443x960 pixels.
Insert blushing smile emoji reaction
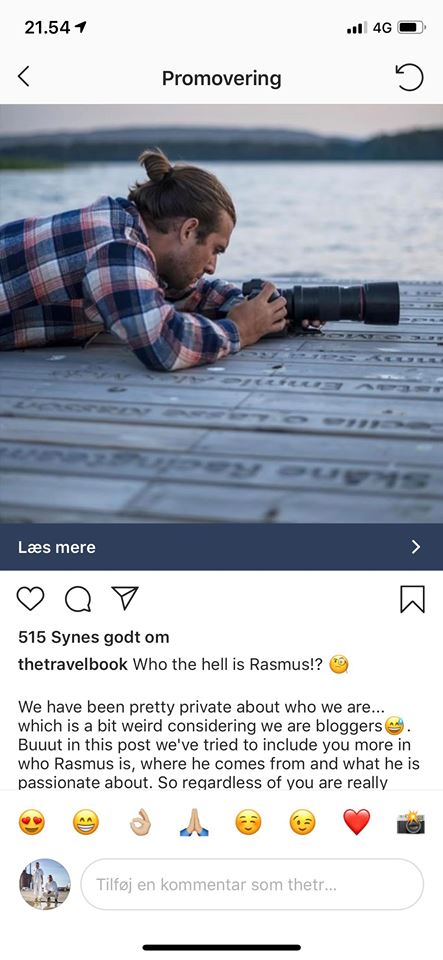click(x=248, y=822)
